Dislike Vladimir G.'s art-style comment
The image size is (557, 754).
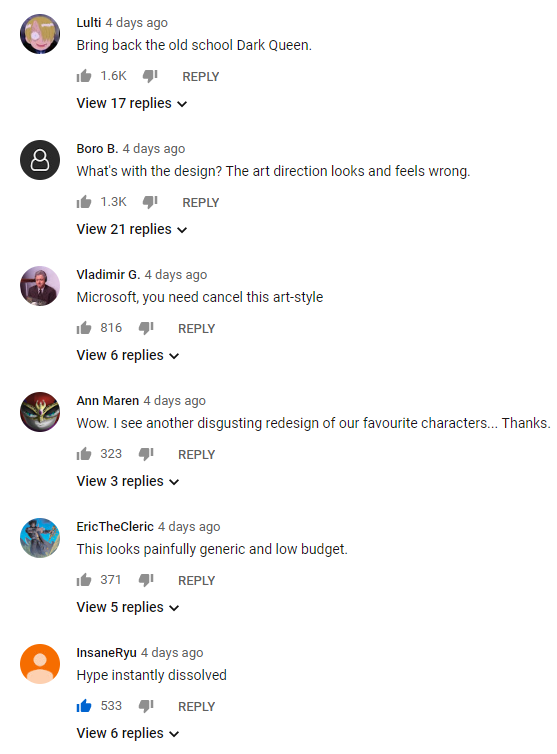click(x=146, y=328)
